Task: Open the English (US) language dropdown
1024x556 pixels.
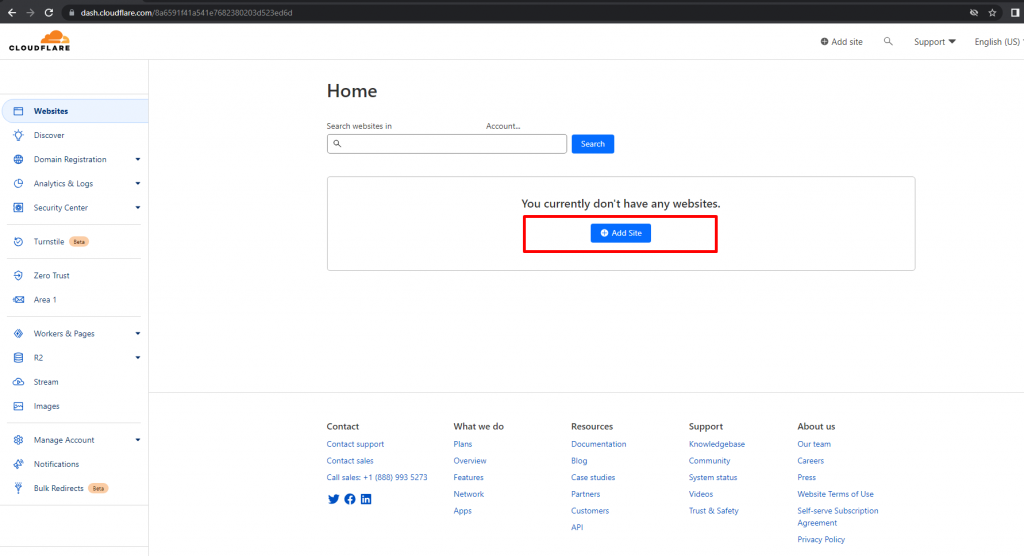Action: coord(999,42)
